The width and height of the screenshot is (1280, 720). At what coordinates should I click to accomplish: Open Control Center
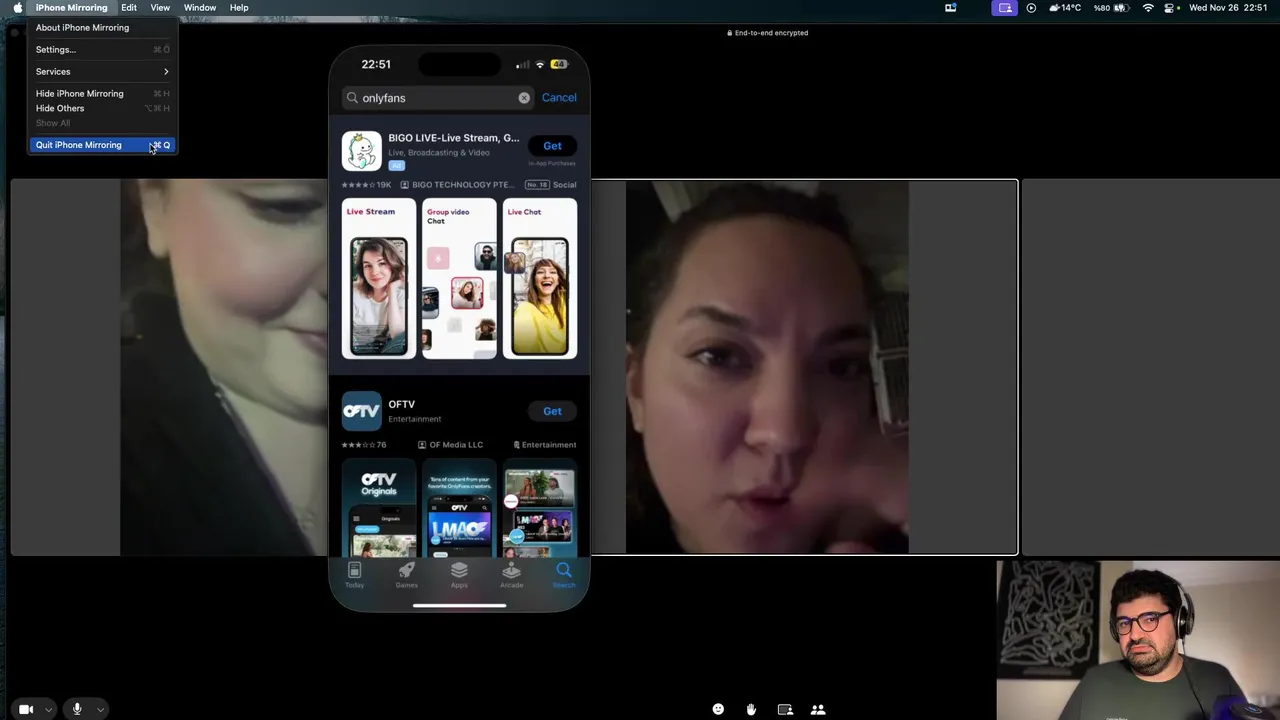(1169, 7)
